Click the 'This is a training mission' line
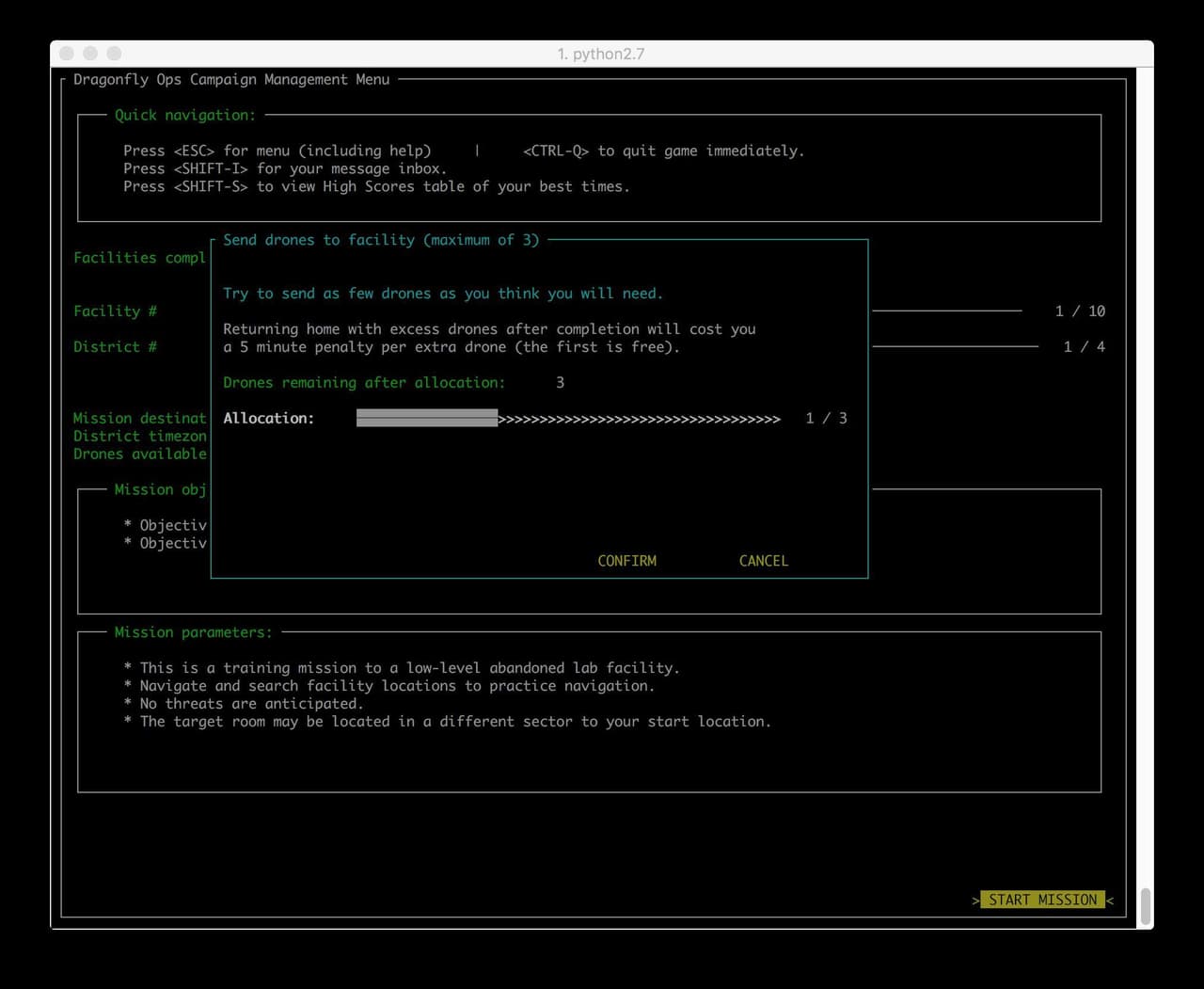The width and height of the screenshot is (1204, 989). click(401, 668)
